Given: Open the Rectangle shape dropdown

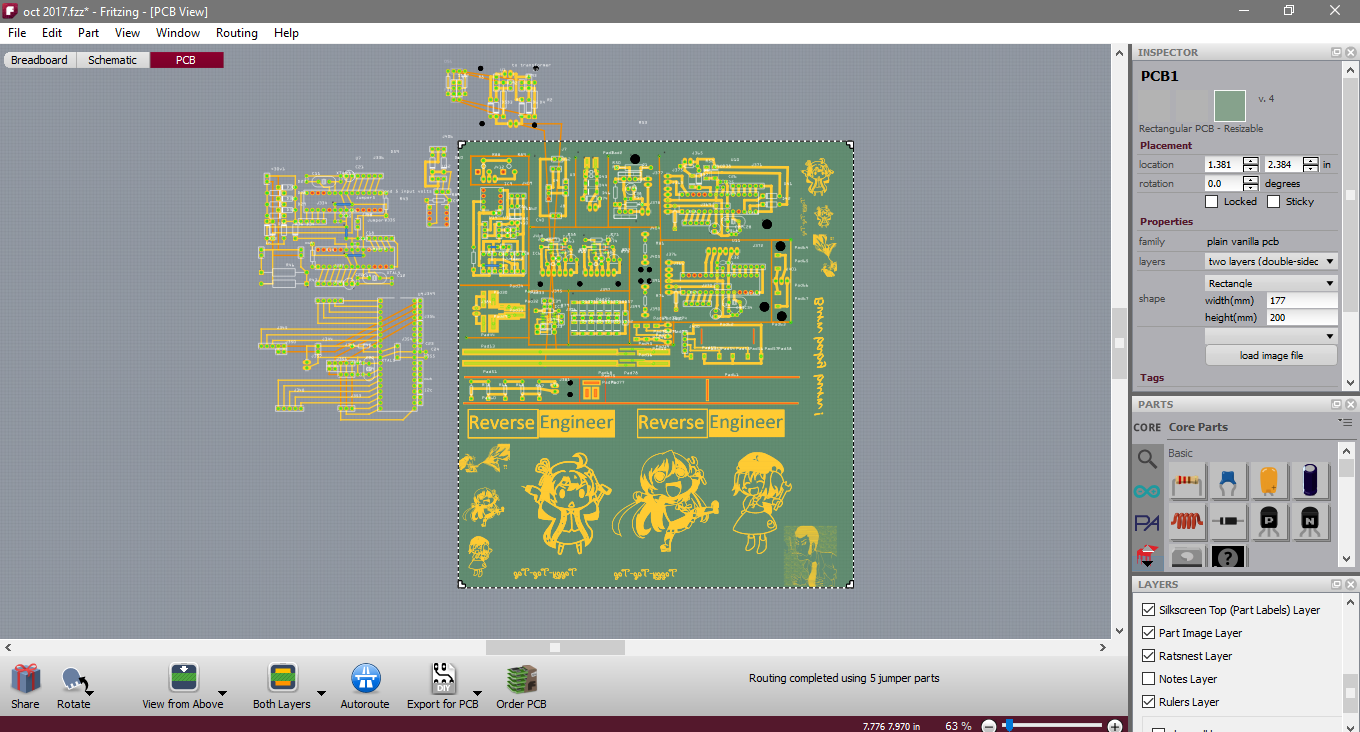Looking at the screenshot, I should click(1271, 283).
